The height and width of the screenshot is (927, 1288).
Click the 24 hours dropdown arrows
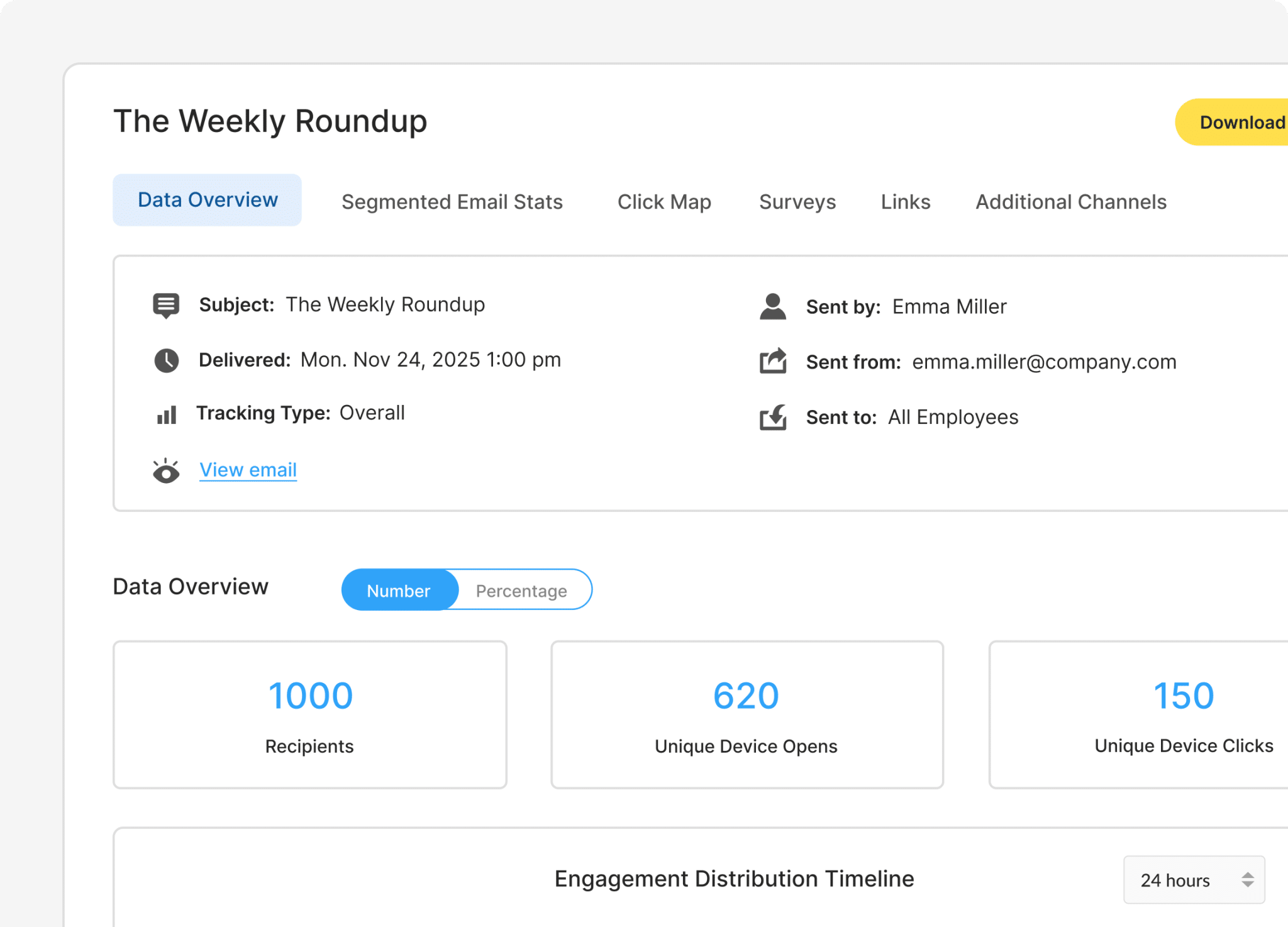coord(1248,880)
